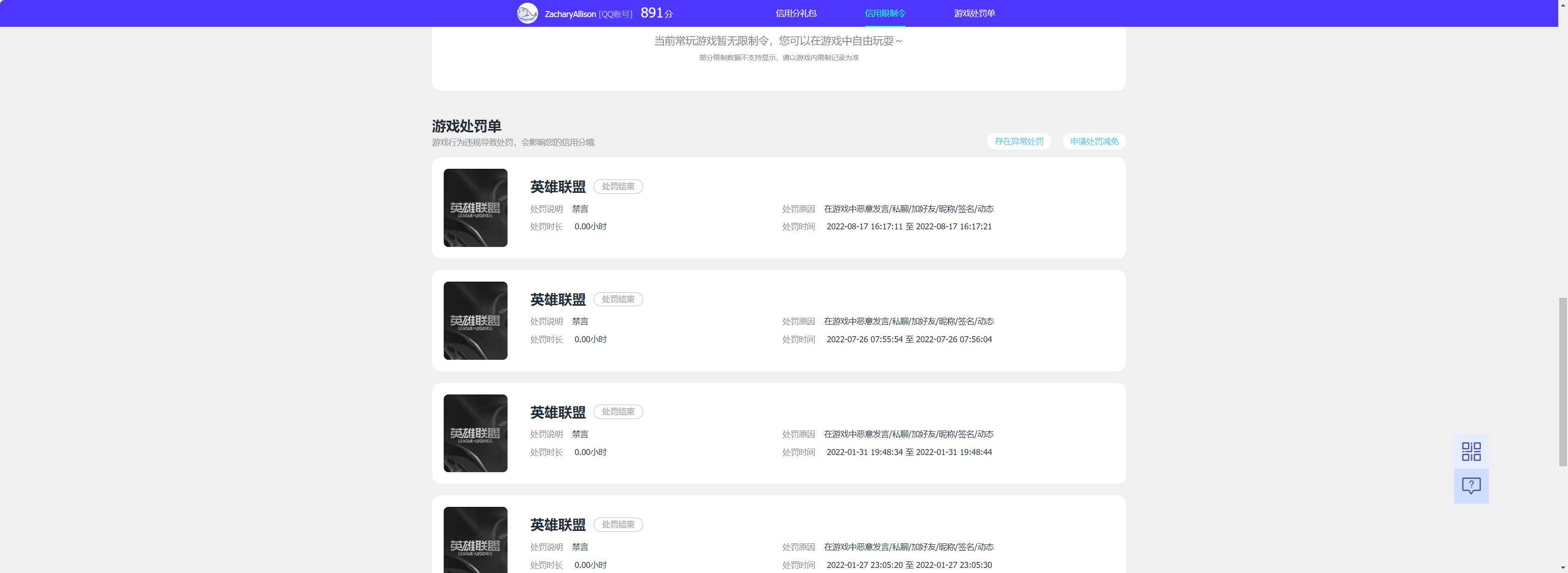The height and width of the screenshot is (573, 1568).
Task: Open the QR code floating icon
Action: tap(1471, 451)
